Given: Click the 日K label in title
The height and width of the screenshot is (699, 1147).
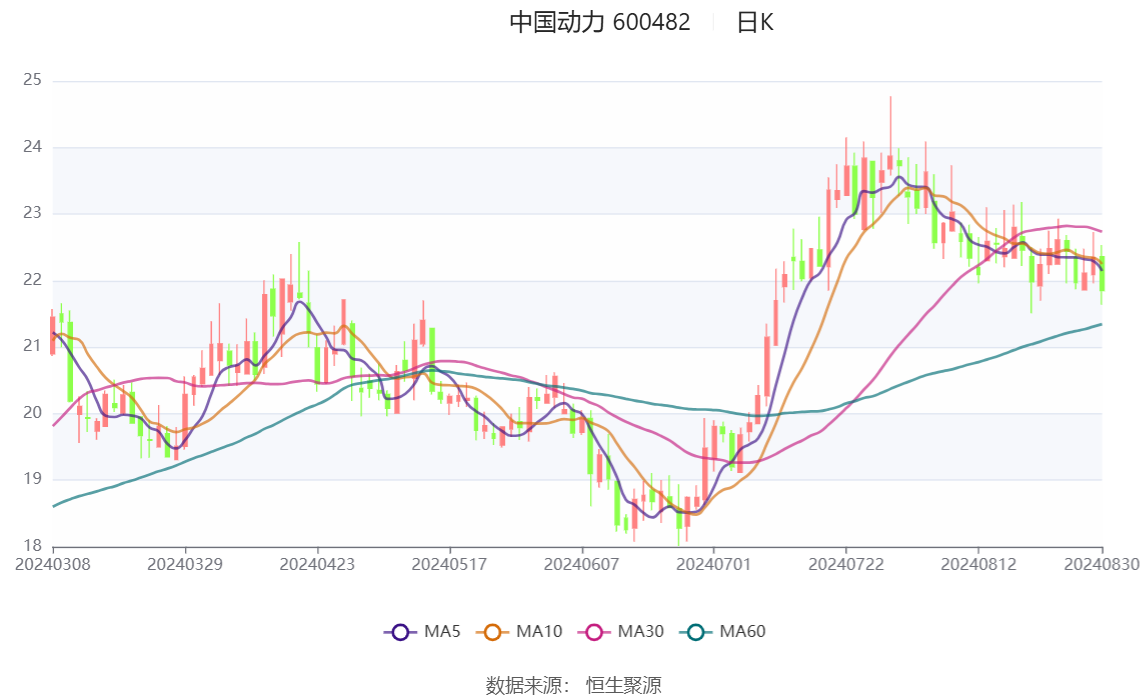Looking at the screenshot, I should pos(755,22).
